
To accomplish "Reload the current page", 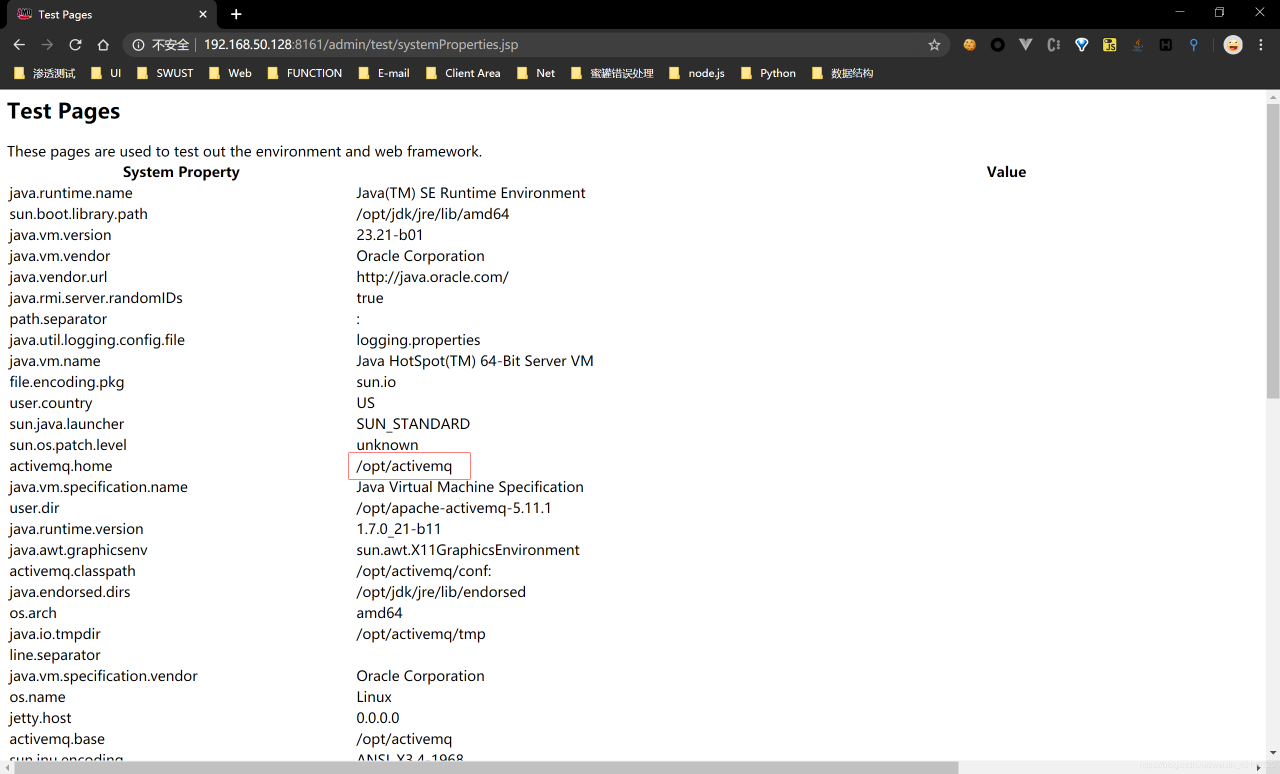I will pyautogui.click(x=75, y=45).
